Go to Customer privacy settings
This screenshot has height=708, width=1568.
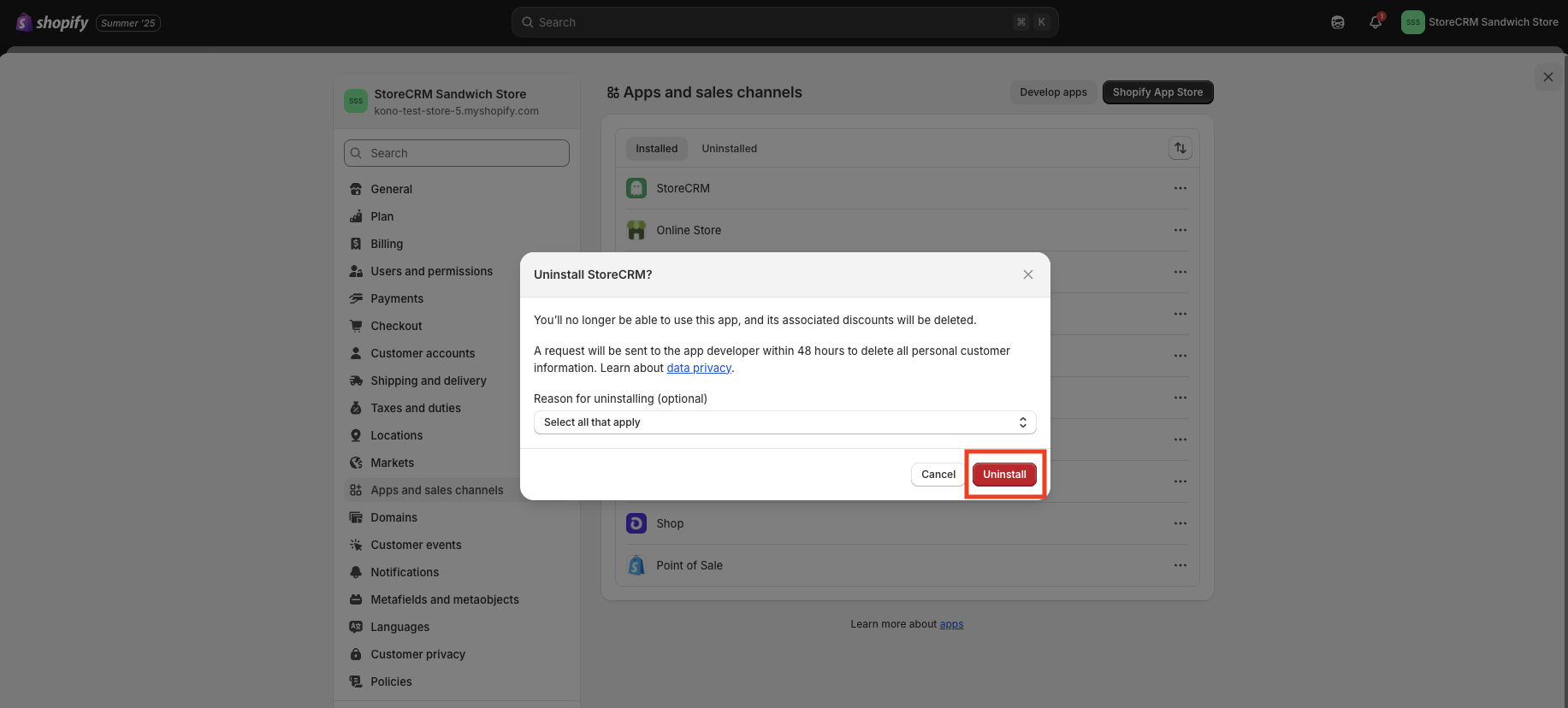tap(457, 654)
